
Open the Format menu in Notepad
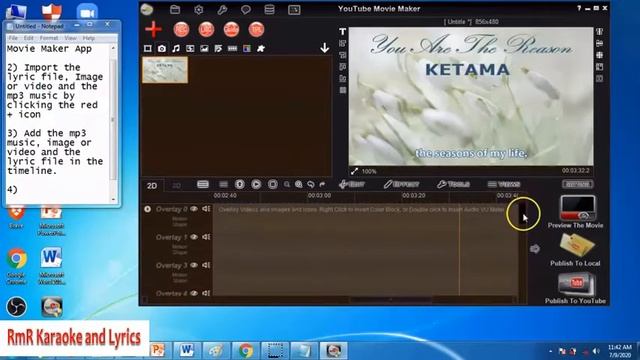(x=49, y=38)
